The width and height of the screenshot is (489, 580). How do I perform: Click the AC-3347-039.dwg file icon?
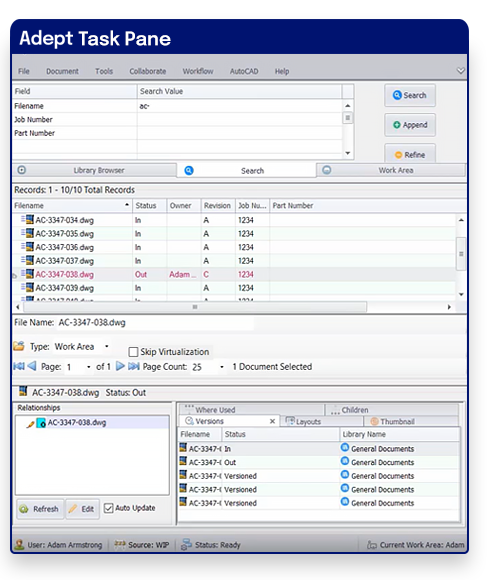(x=30, y=287)
